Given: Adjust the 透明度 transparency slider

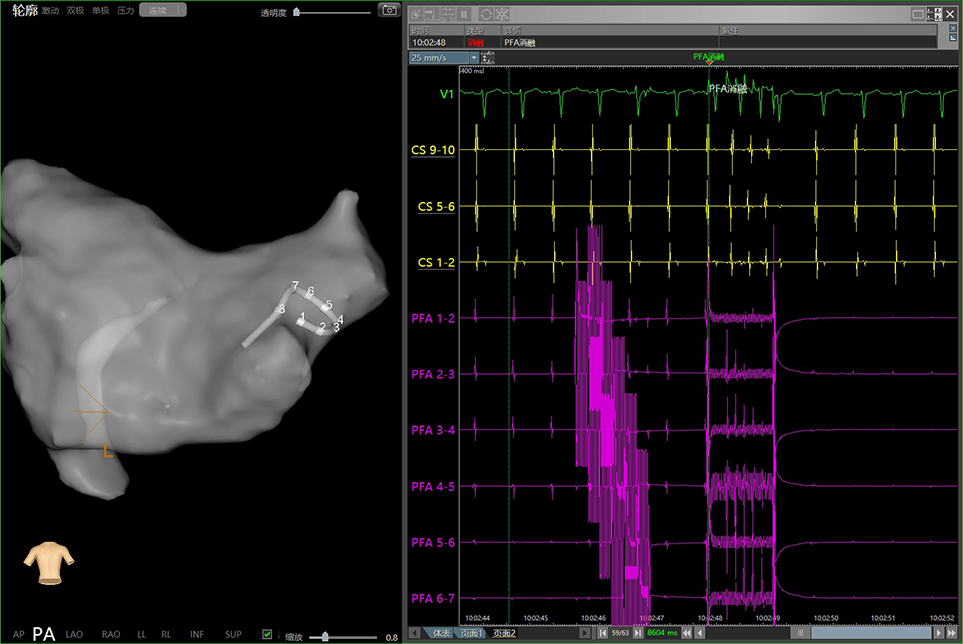Looking at the screenshot, I should point(298,12).
